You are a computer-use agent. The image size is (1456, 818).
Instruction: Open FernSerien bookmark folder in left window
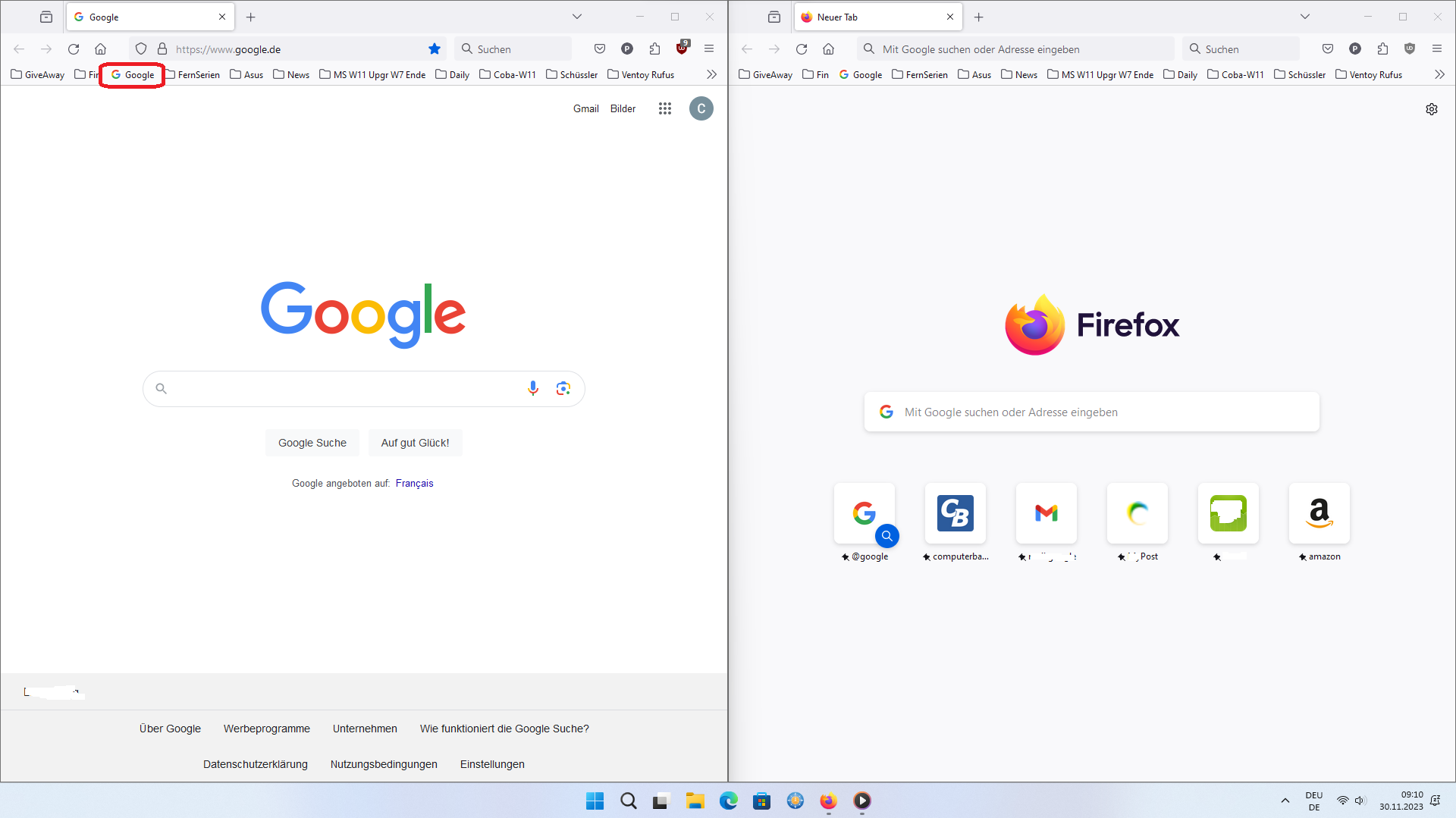pyautogui.click(x=193, y=74)
